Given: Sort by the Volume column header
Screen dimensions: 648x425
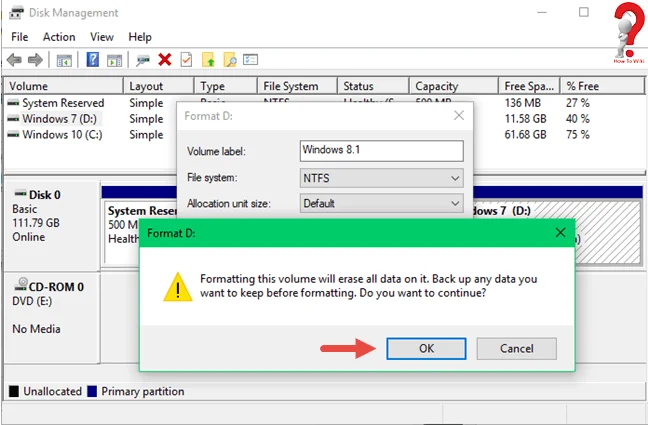Looking at the screenshot, I should (64, 86).
